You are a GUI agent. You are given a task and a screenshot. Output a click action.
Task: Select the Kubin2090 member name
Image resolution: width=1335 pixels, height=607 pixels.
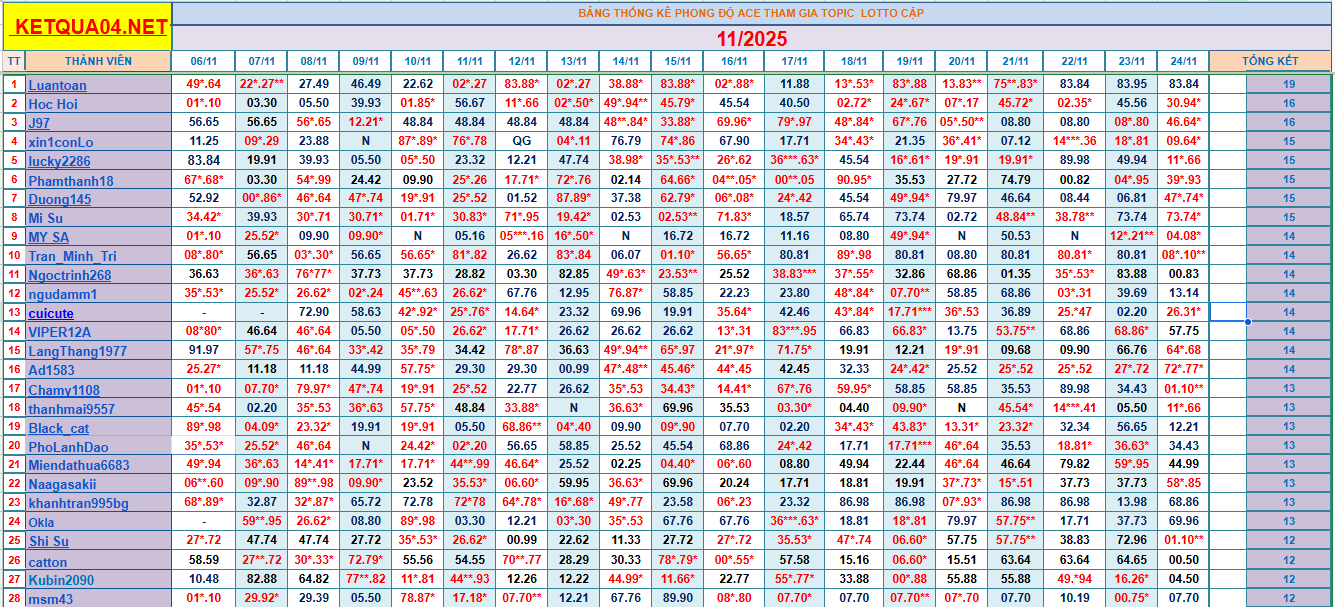60,580
